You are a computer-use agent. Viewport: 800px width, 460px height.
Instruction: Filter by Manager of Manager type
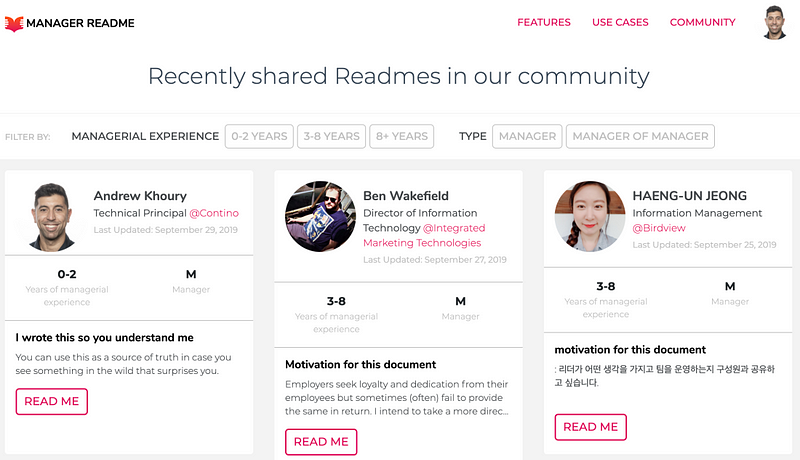pos(640,136)
